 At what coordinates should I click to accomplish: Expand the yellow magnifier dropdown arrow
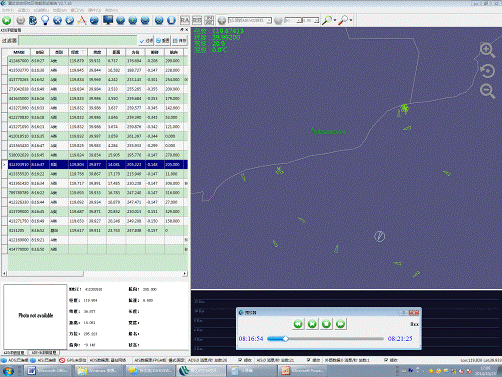tap(335, 20)
